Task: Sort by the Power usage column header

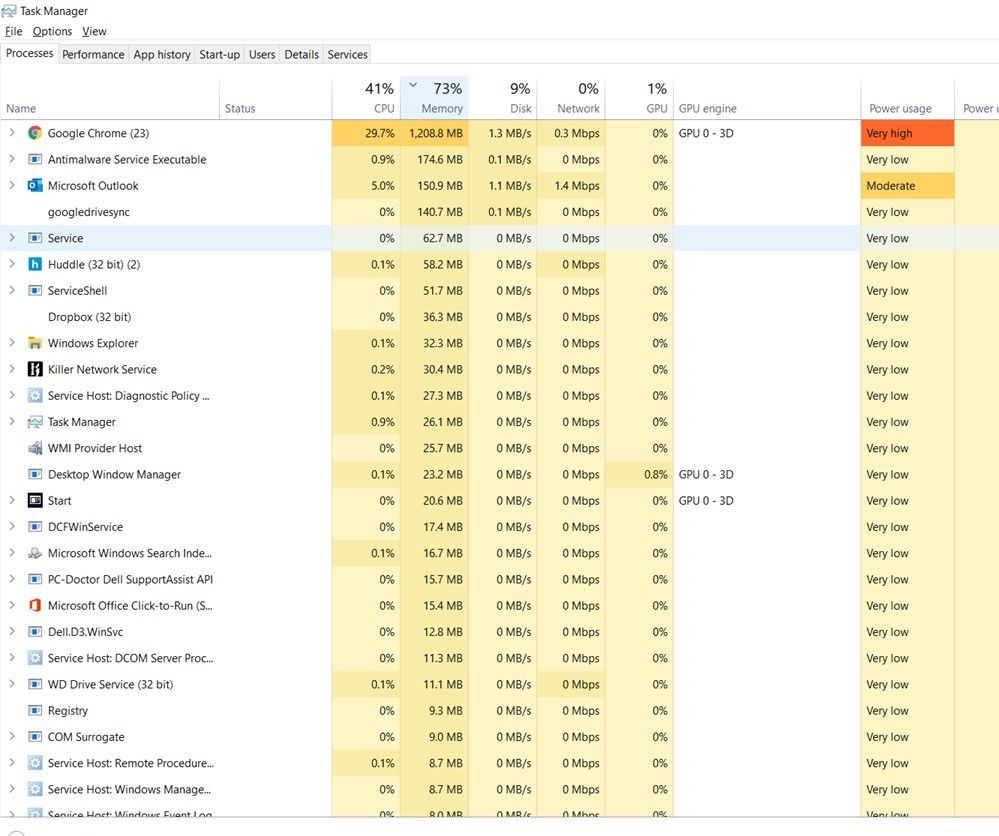Action: point(907,99)
